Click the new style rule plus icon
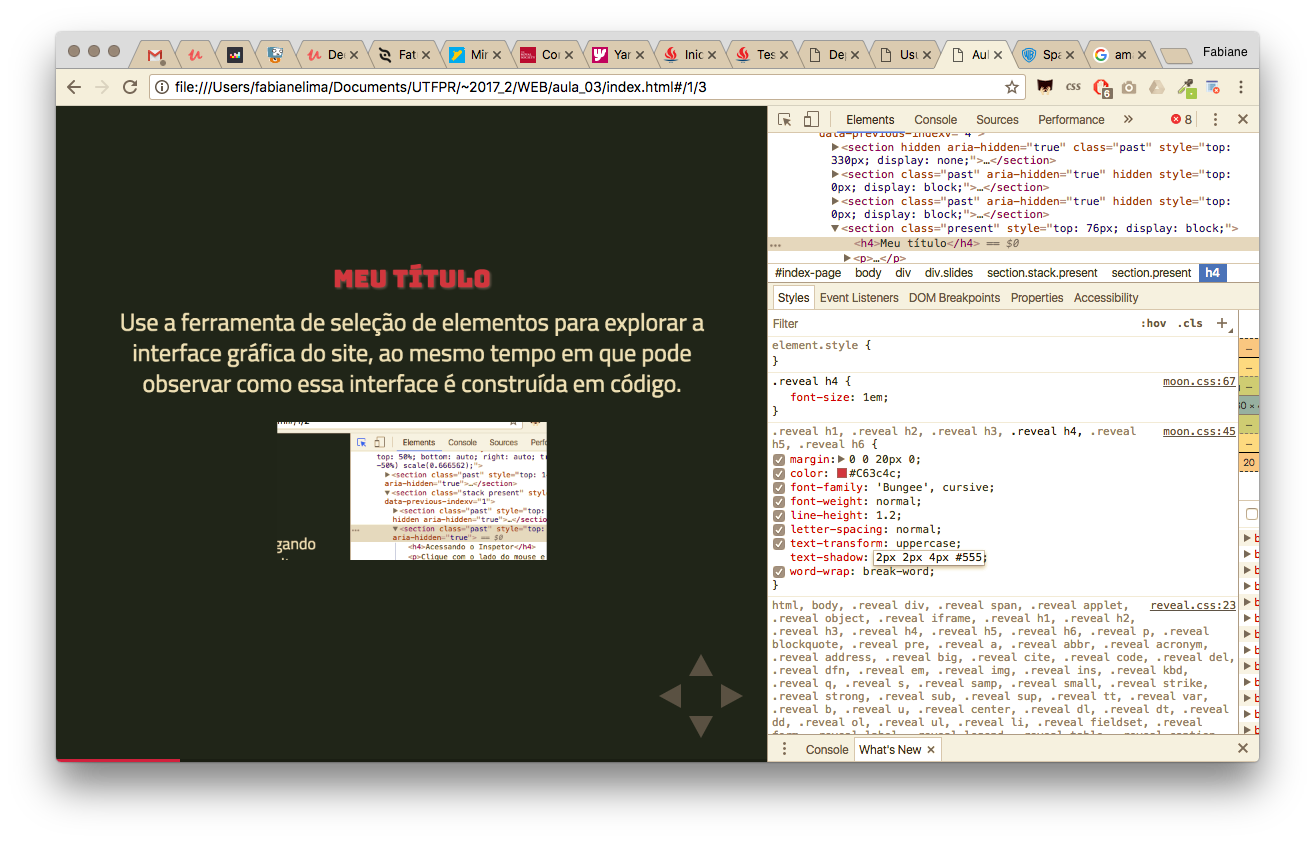 (1222, 323)
